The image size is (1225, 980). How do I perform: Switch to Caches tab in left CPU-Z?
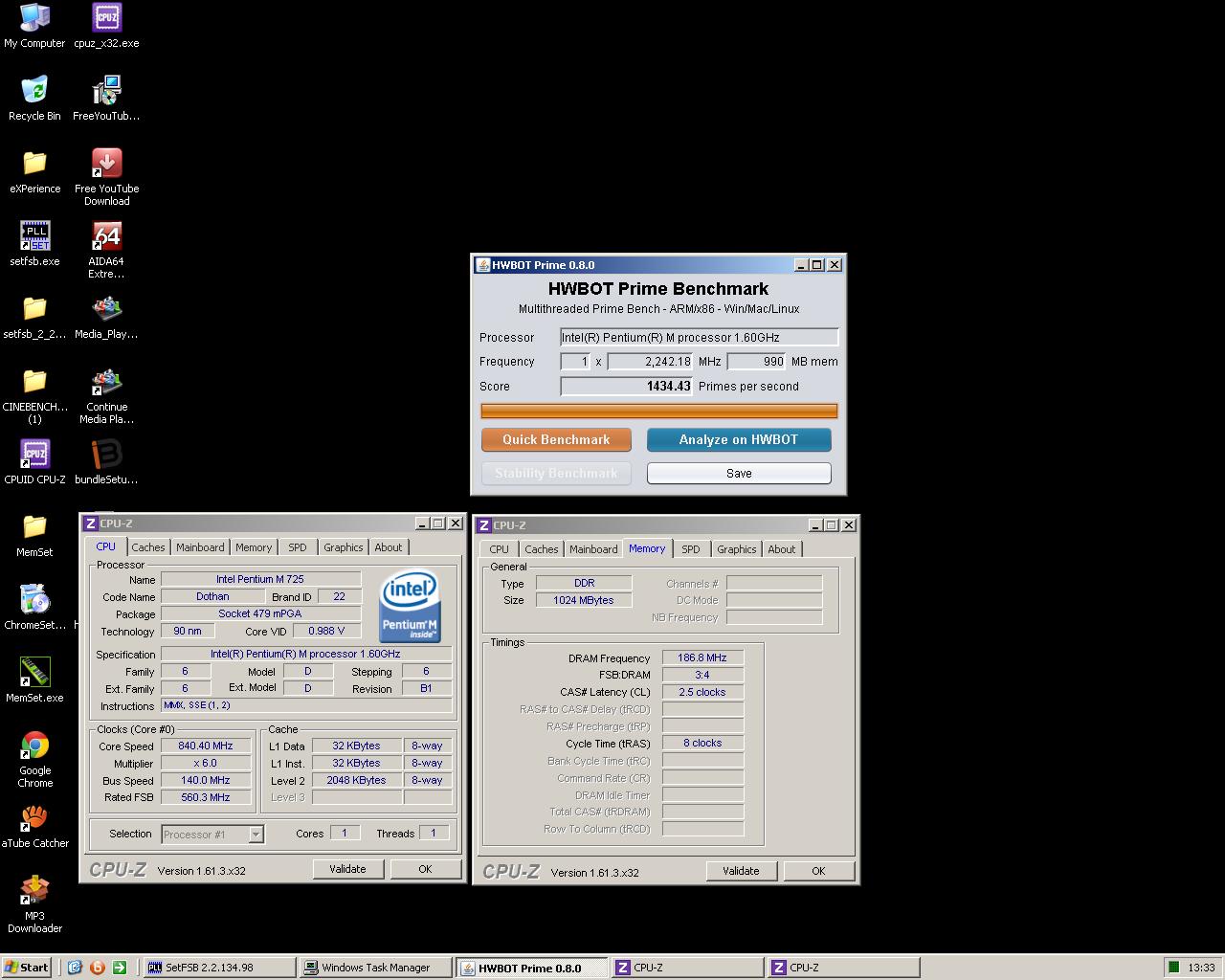[147, 547]
